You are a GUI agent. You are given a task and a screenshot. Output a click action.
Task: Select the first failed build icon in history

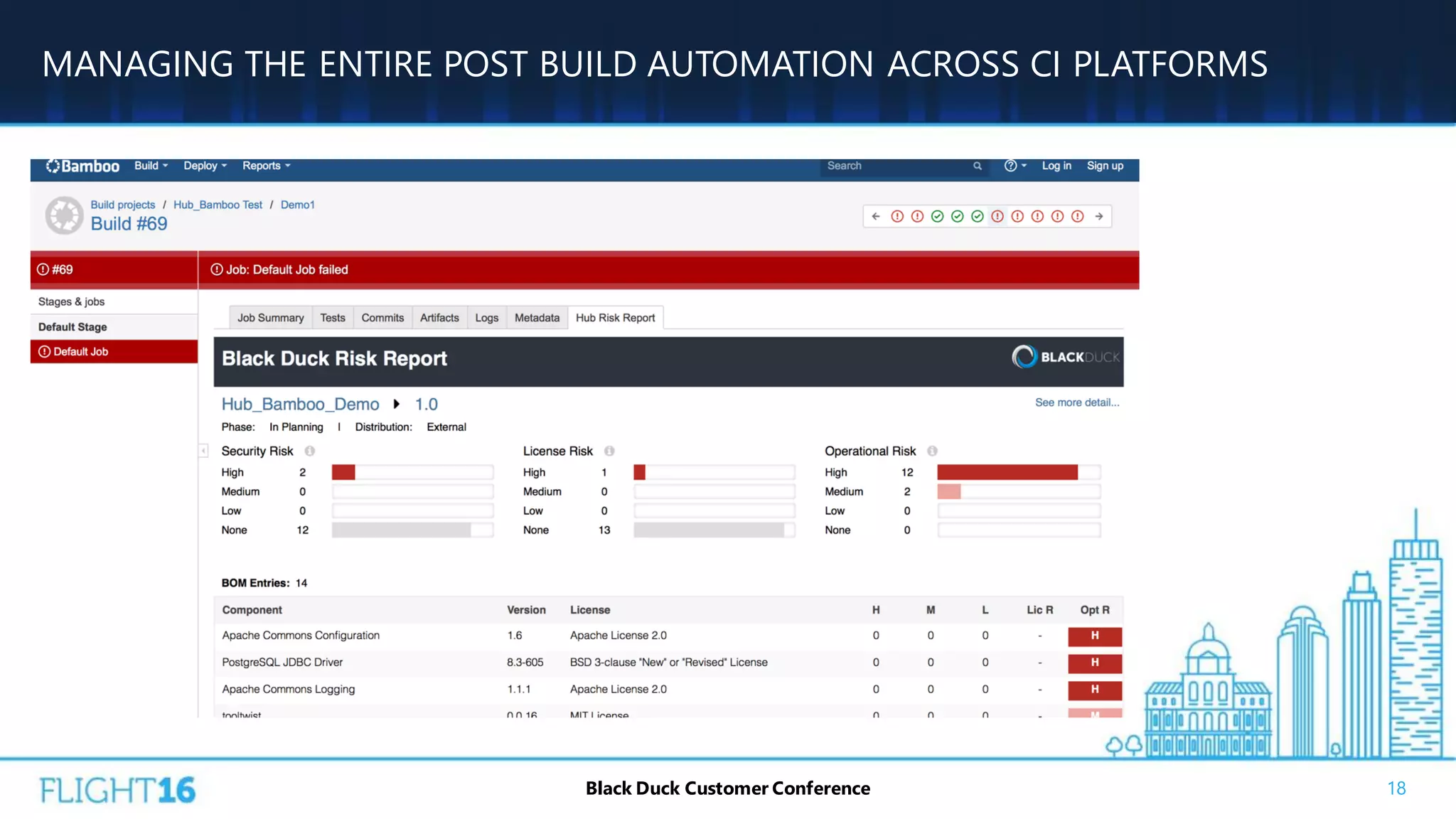(897, 216)
